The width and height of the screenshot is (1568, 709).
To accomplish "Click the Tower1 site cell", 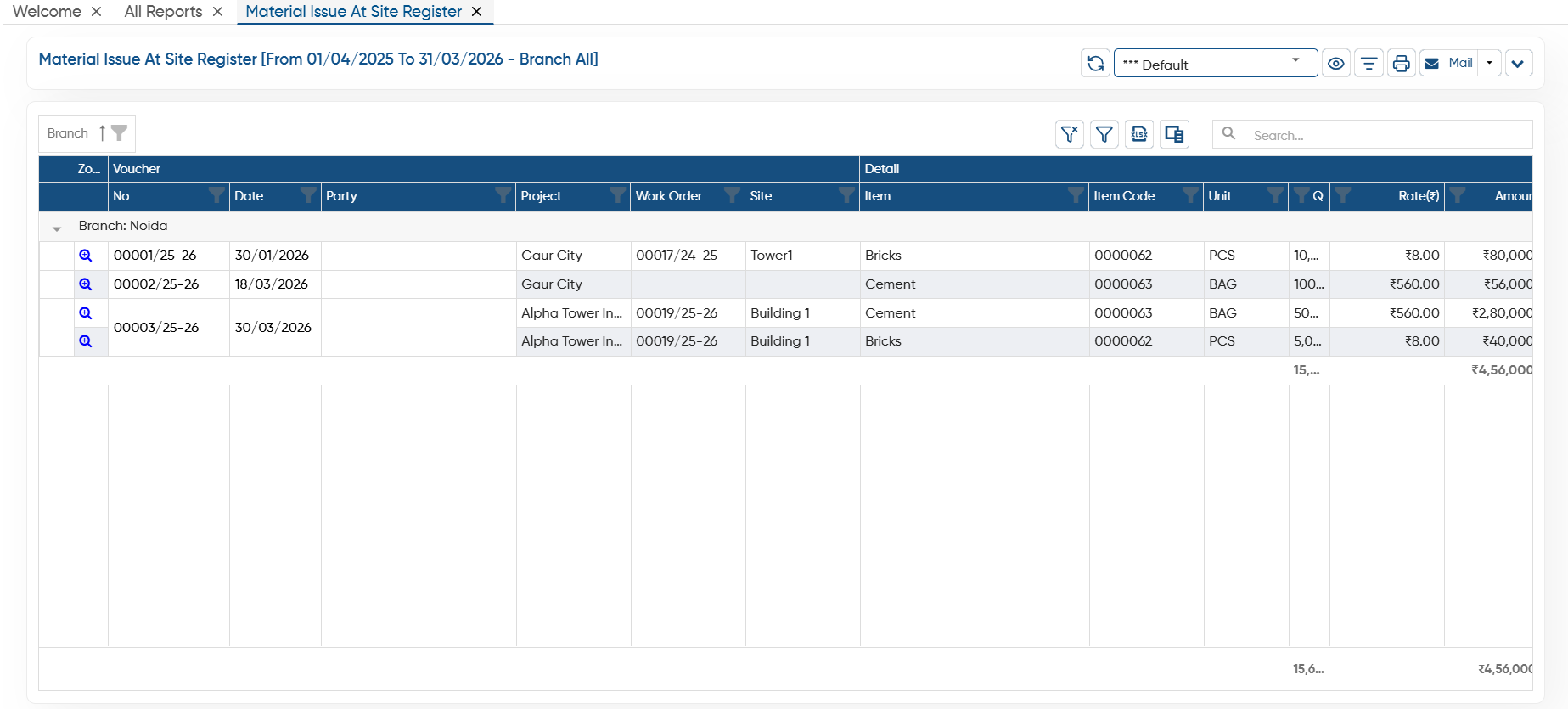I will [803, 256].
